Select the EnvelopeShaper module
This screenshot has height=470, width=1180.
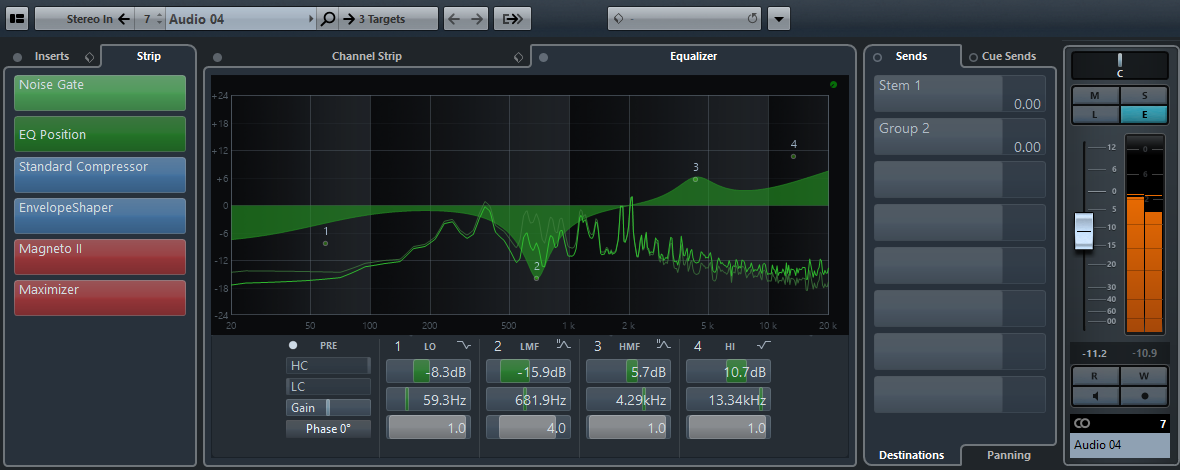pos(100,216)
